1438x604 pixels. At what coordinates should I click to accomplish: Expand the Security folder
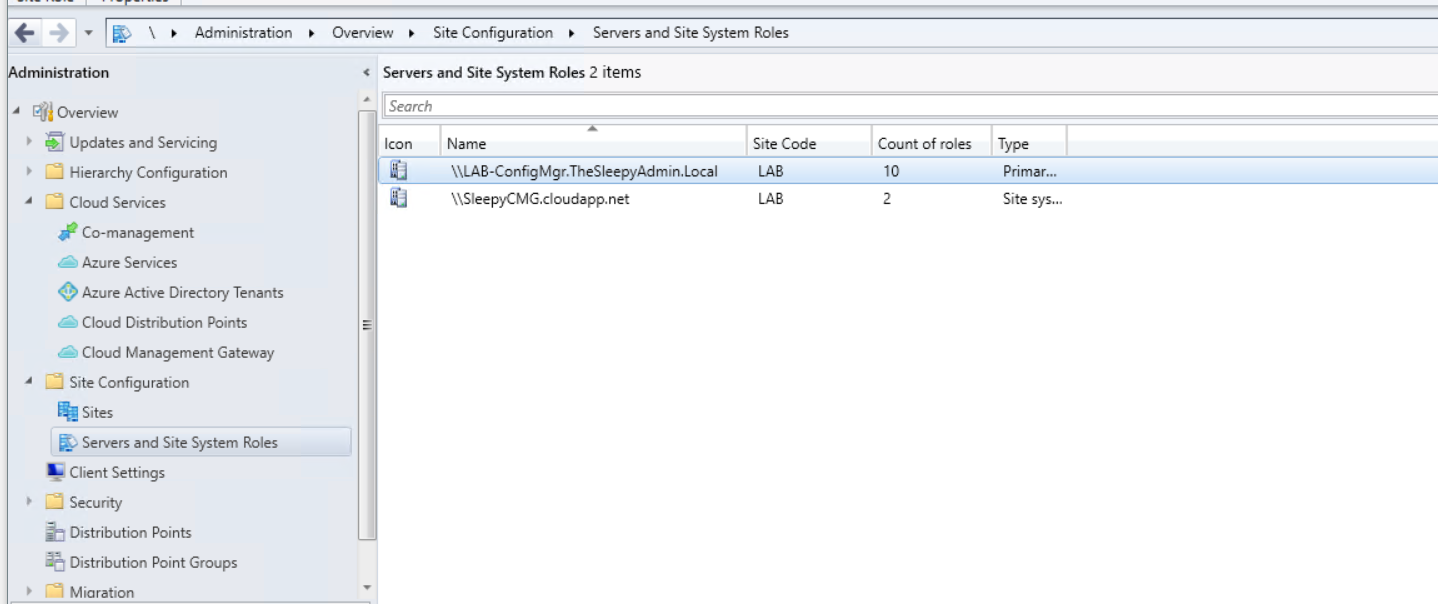tap(30, 502)
